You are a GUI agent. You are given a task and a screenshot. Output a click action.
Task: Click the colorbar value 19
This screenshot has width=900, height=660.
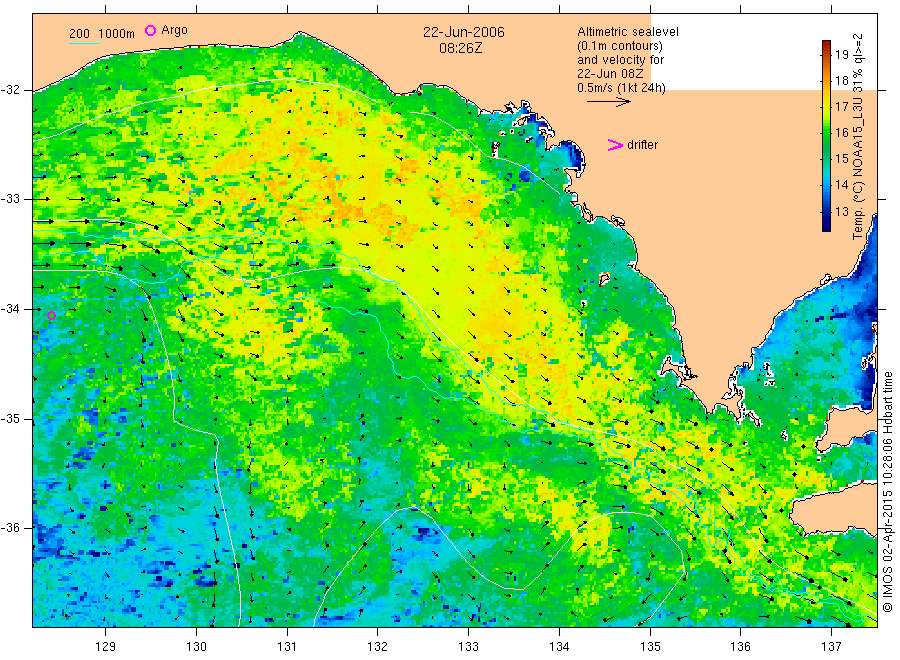click(x=841, y=55)
